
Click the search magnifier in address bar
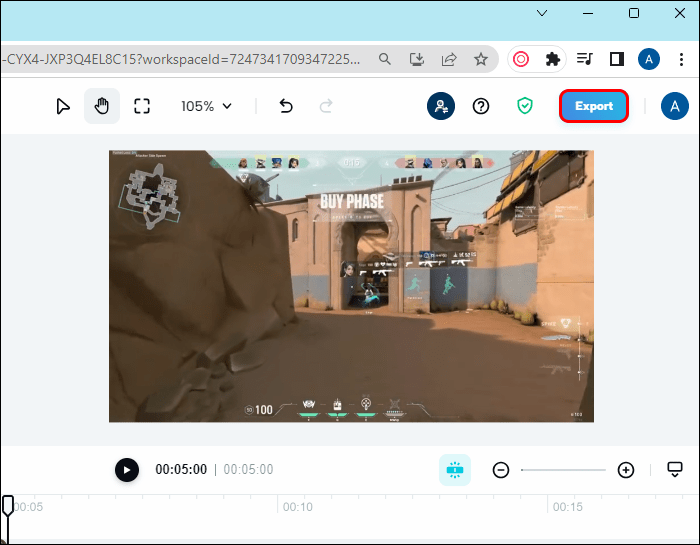tap(385, 59)
